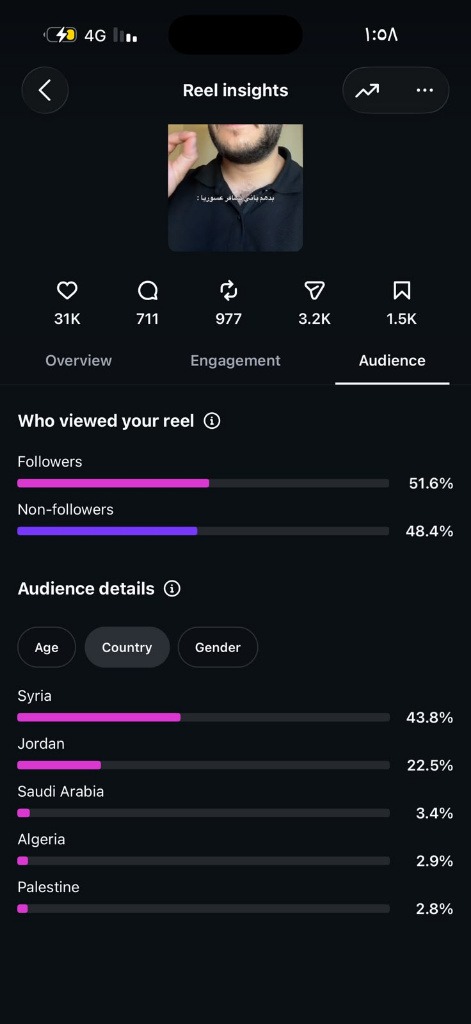This screenshot has width=471, height=1024.
Task: Select the Age filter chip
Action: pyautogui.click(x=46, y=647)
